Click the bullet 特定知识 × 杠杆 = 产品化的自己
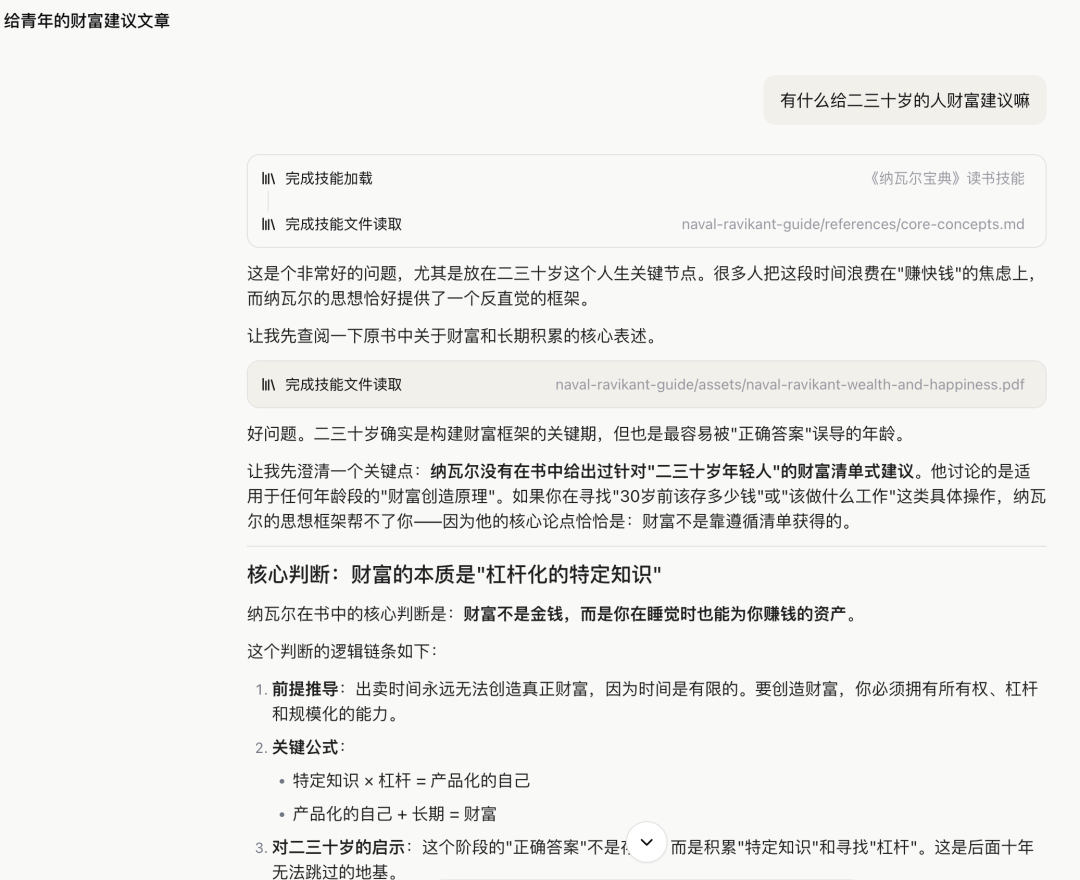The width and height of the screenshot is (1080, 880). coord(411,781)
